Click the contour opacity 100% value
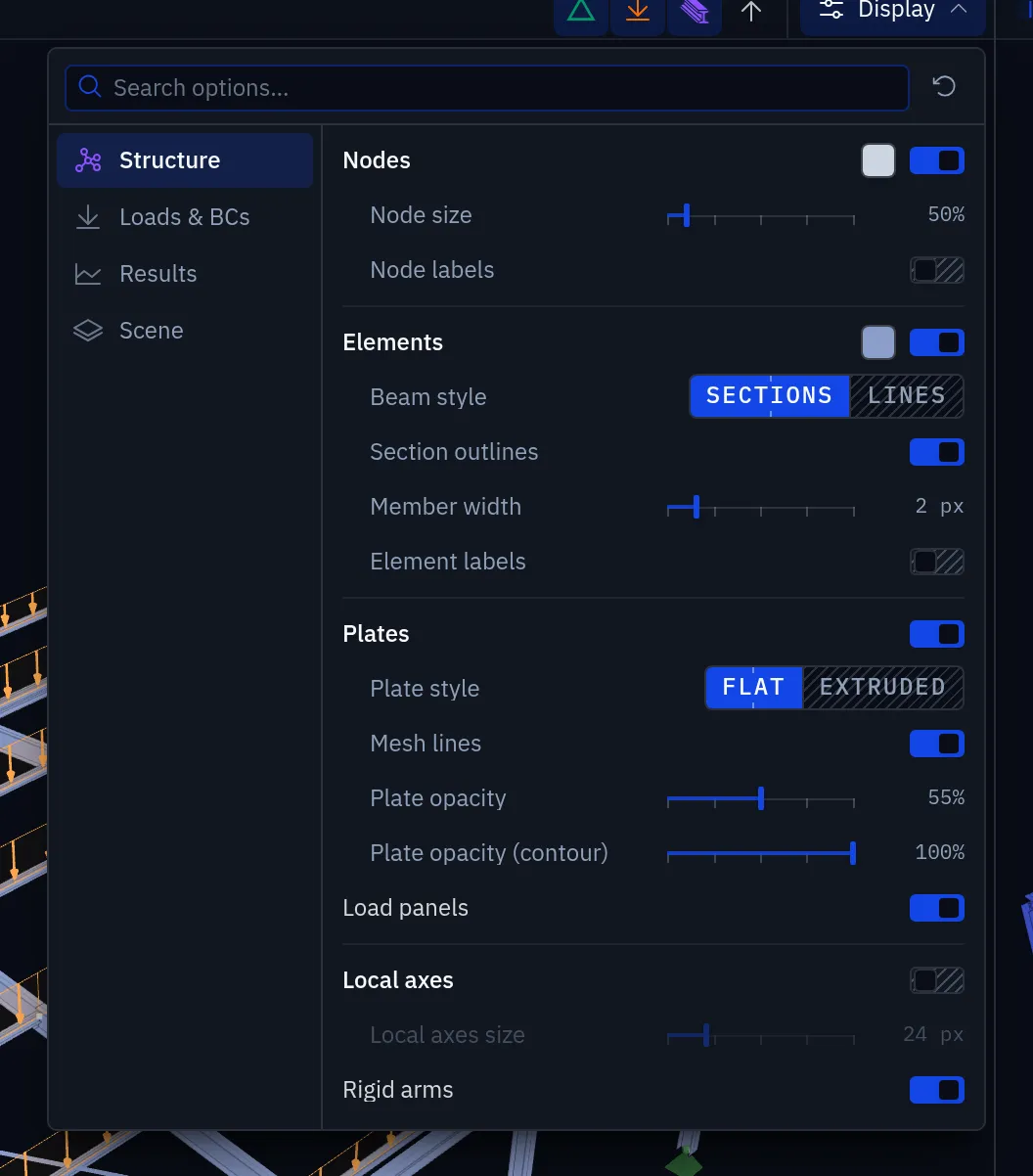Image resolution: width=1033 pixels, height=1176 pixels. 940,853
